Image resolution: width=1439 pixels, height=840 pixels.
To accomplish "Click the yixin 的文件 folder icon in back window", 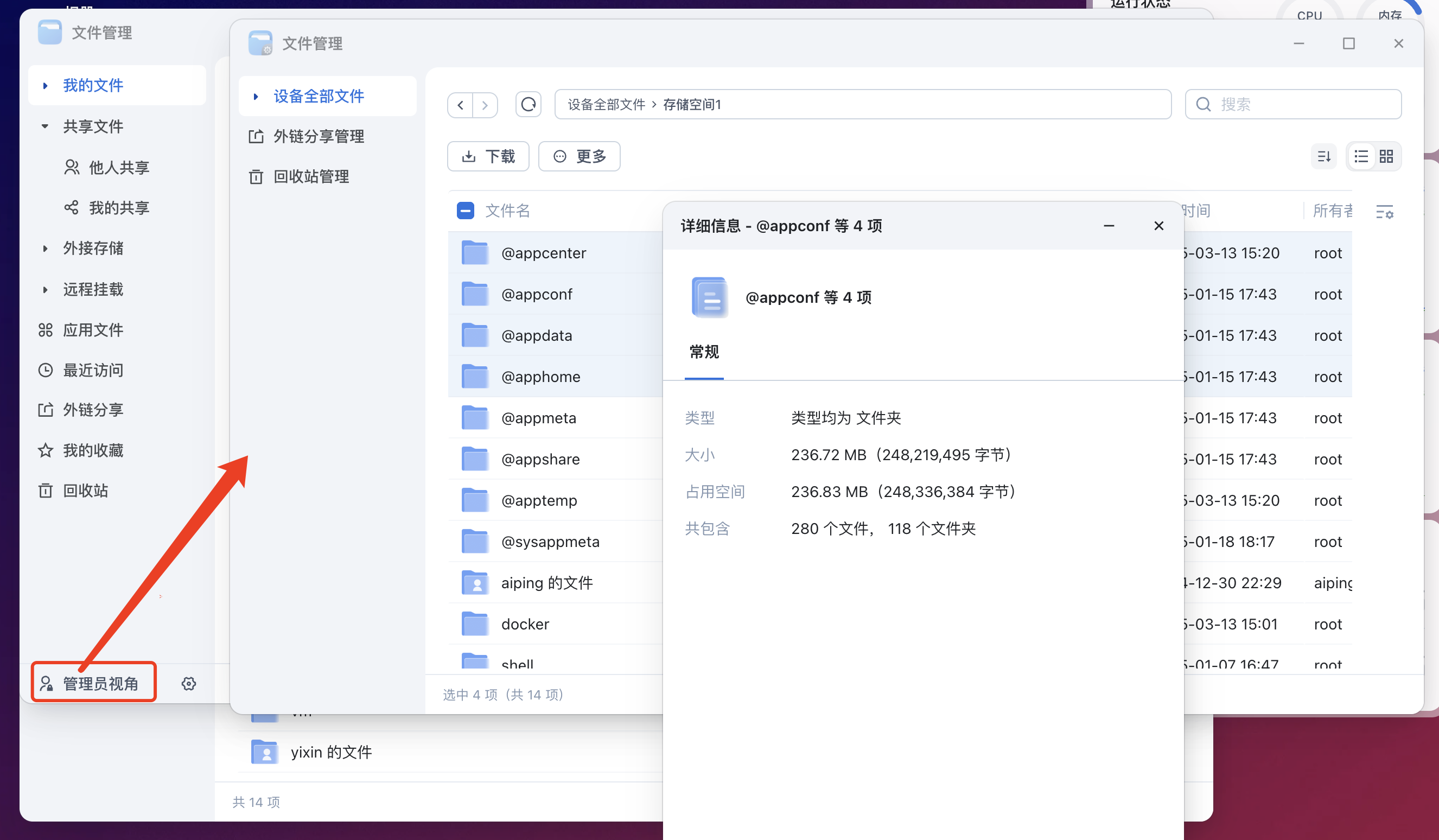I will [265, 752].
